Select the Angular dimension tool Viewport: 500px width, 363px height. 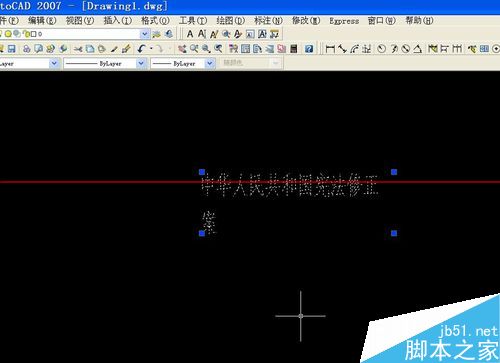pos(418,49)
